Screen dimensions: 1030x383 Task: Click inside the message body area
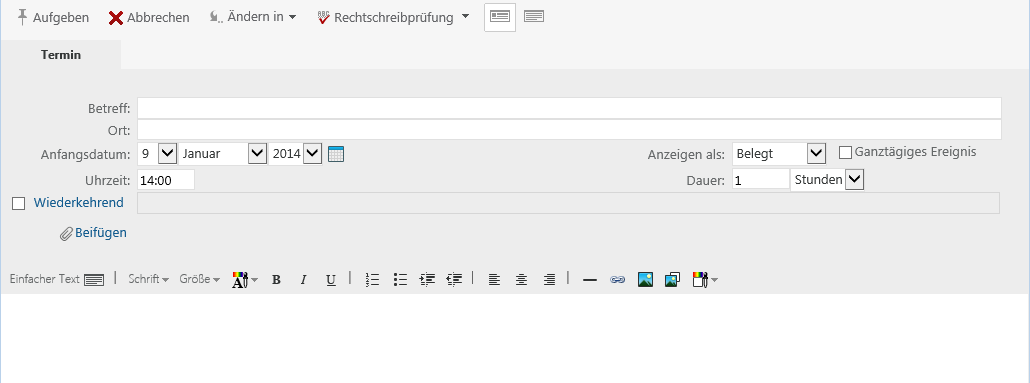point(515,338)
